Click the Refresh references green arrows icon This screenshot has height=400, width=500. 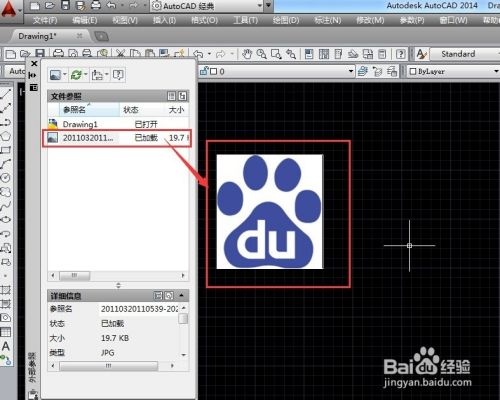[76, 75]
